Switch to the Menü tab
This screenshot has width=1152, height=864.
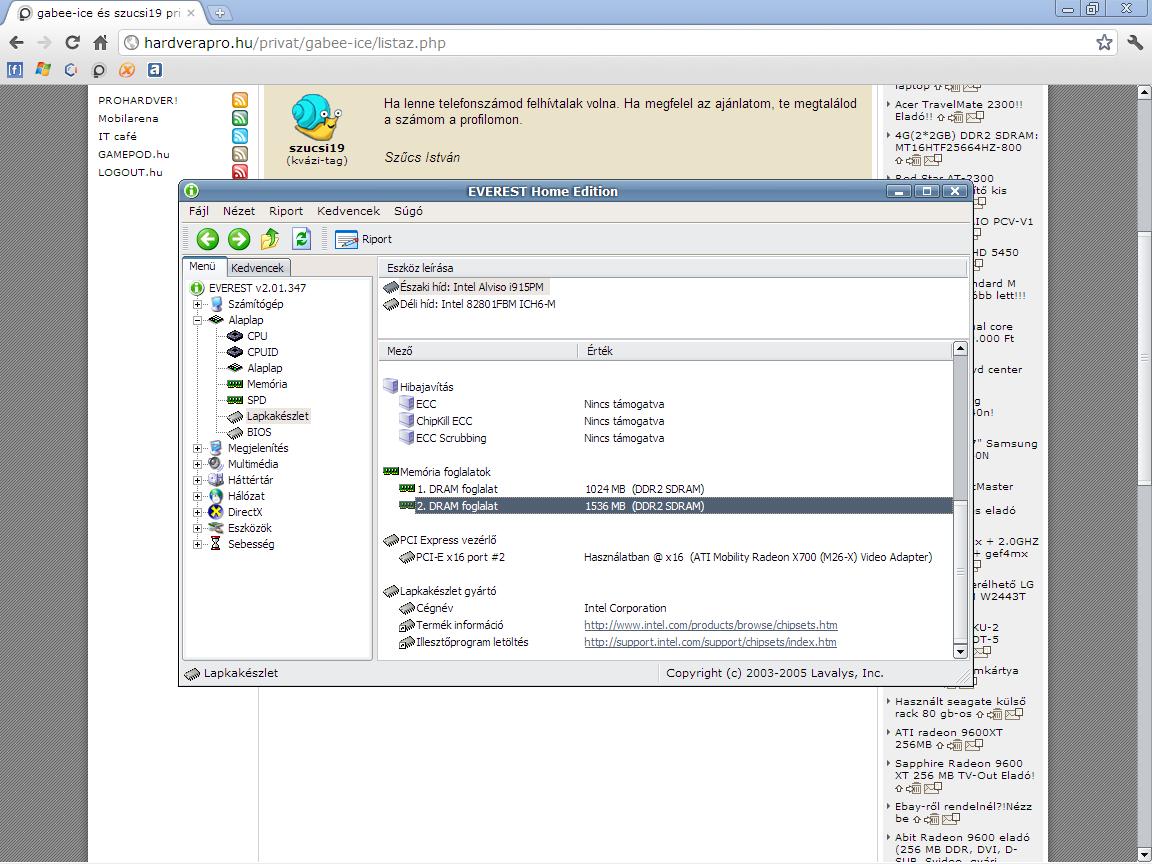pos(203,266)
